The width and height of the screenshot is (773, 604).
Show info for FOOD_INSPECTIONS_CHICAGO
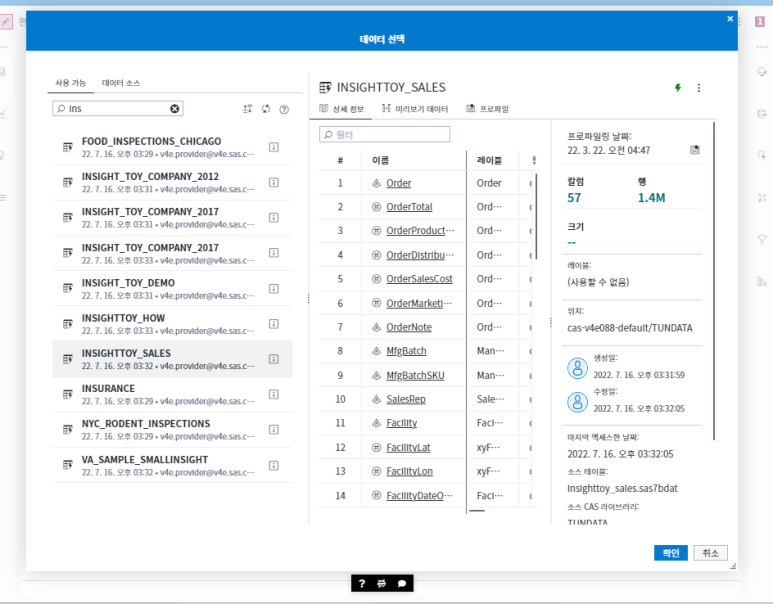(x=274, y=147)
